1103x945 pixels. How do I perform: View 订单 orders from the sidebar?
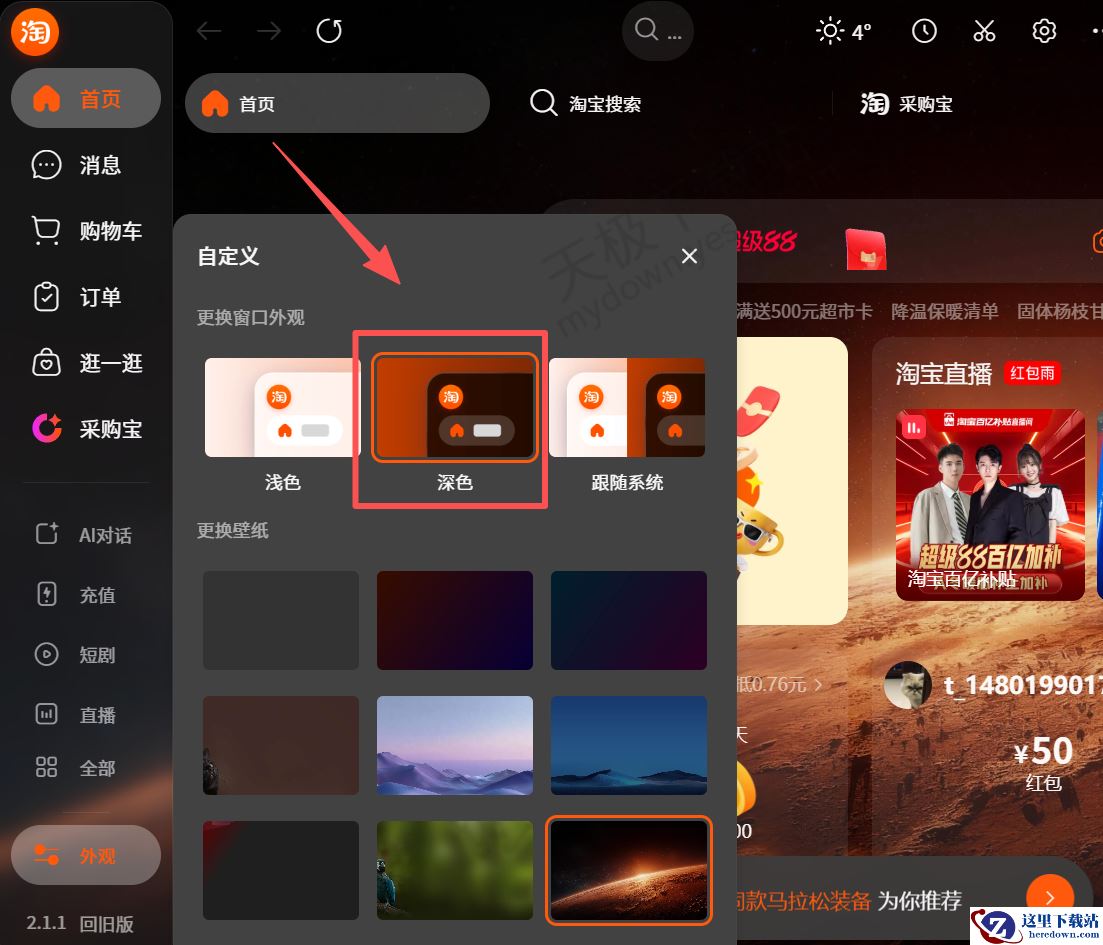point(85,297)
